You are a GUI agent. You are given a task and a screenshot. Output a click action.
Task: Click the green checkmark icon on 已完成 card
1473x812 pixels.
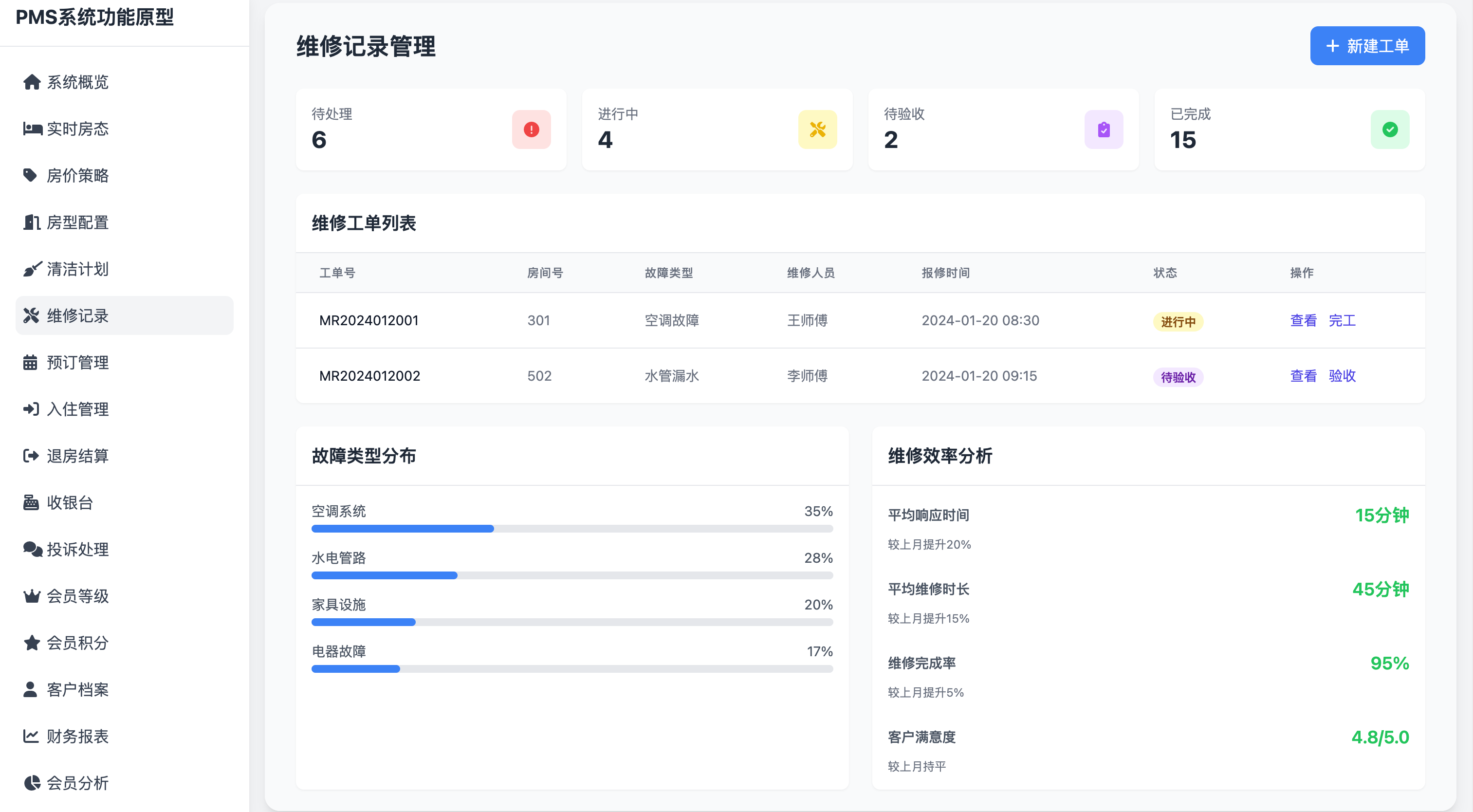pyautogui.click(x=1390, y=130)
